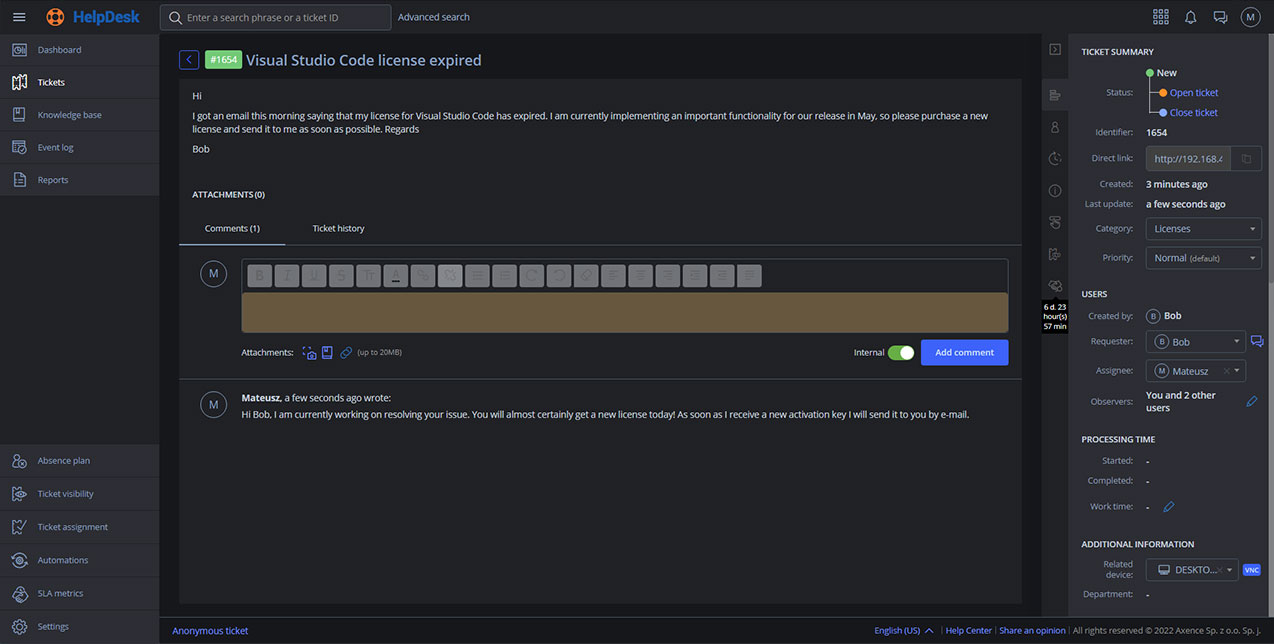Click into the comment text area
The width and height of the screenshot is (1274, 644).
tap(625, 312)
